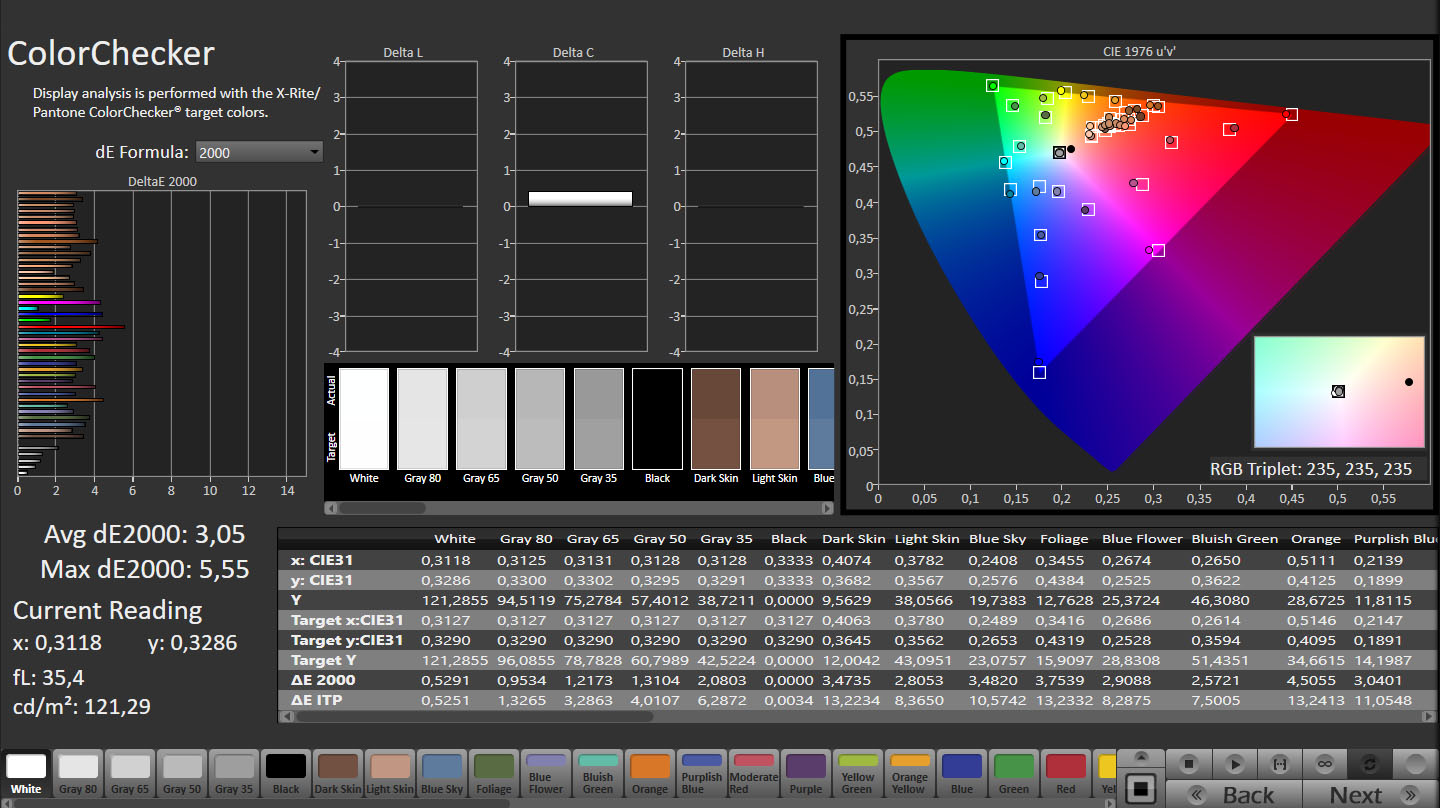Select the Gray 80 patch tab

[78, 774]
